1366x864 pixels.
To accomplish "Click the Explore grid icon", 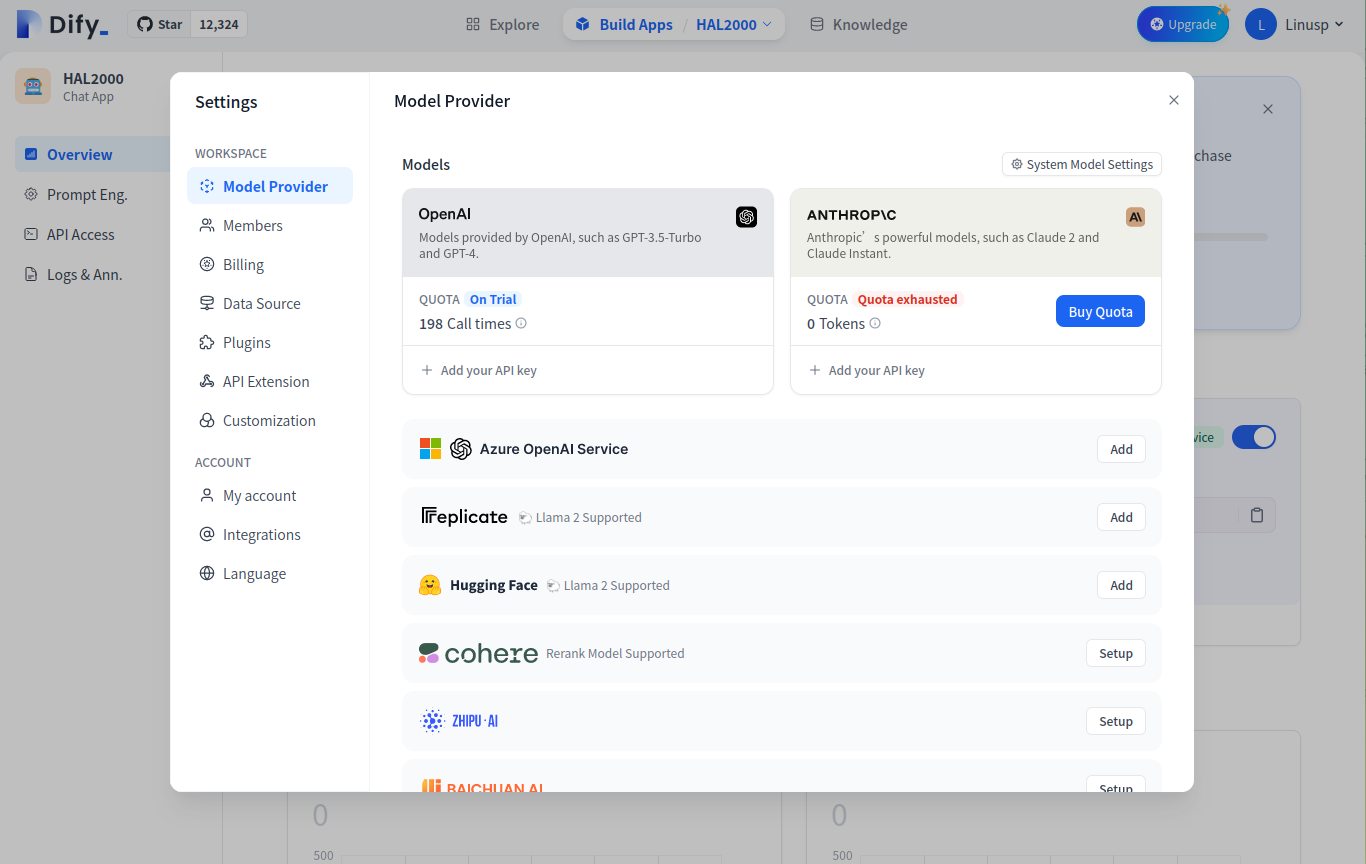I will [473, 24].
